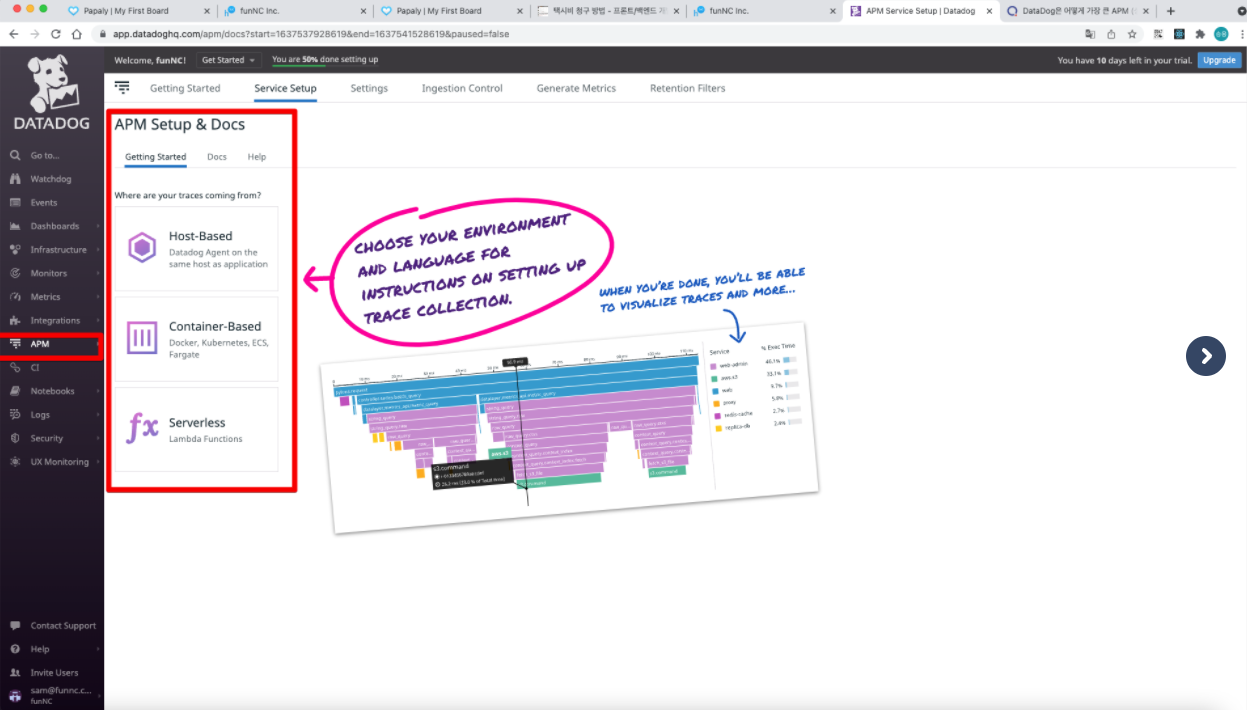Choose the Host-Based trace option

196,249
